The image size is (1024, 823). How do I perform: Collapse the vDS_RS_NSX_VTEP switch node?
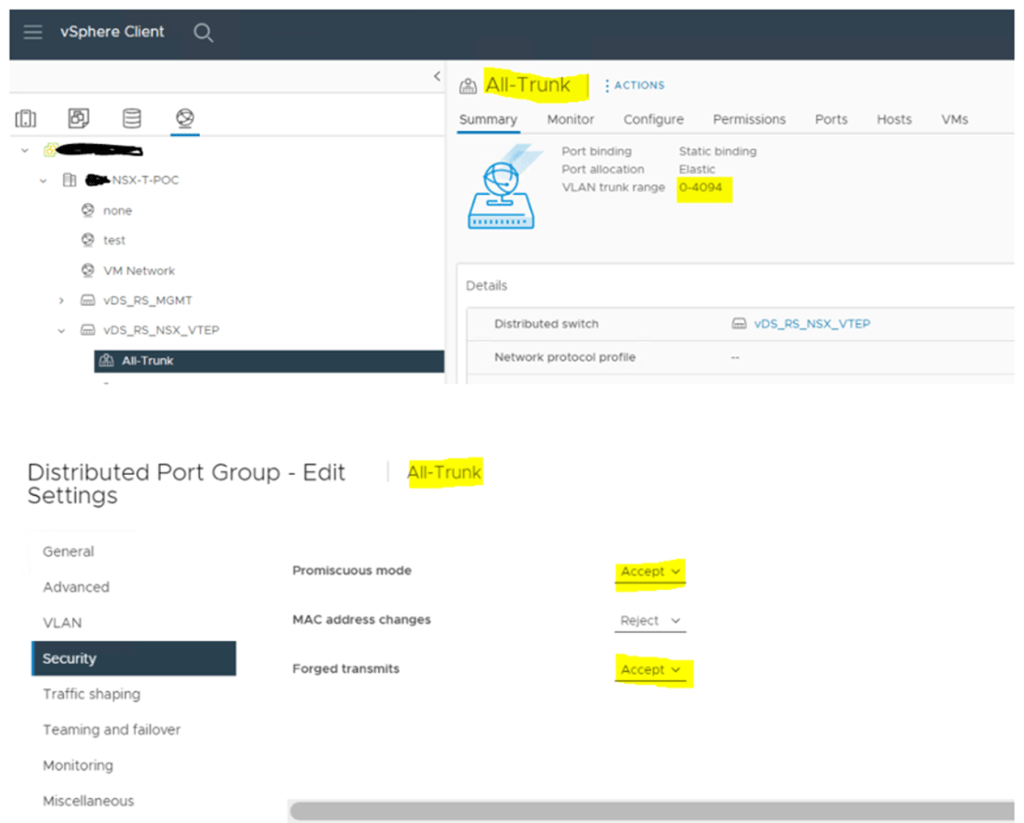(x=61, y=331)
